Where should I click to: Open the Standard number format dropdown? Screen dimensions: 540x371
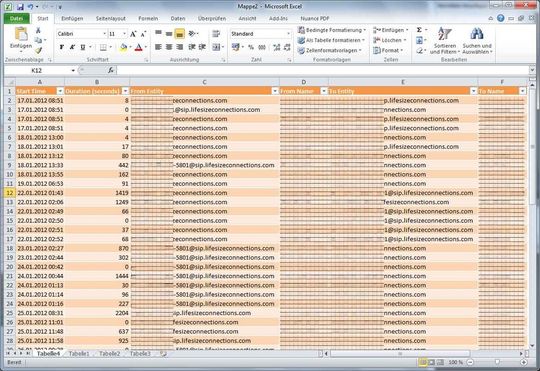(288, 34)
